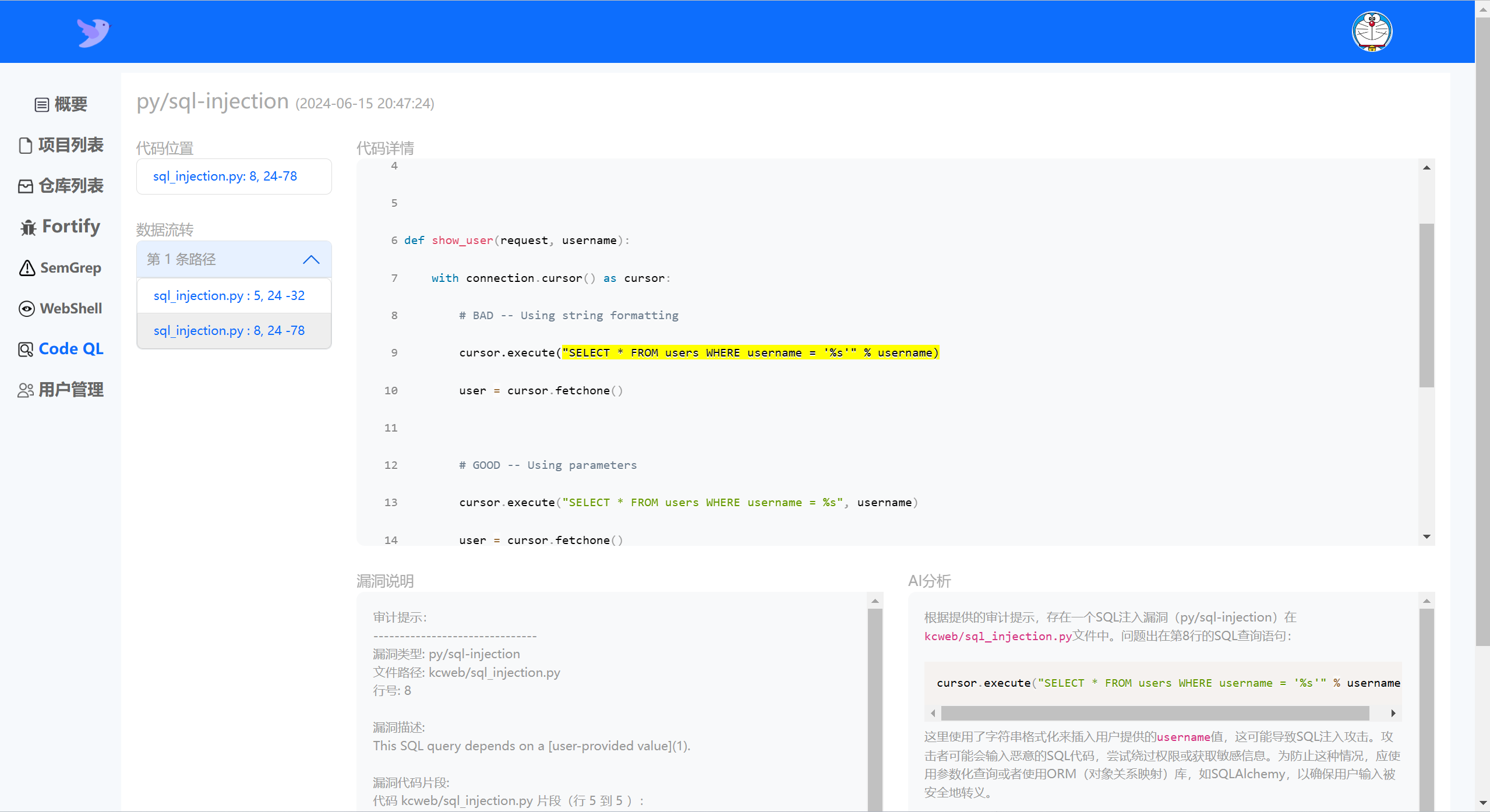Click the WebShell eye icon

(x=27, y=309)
